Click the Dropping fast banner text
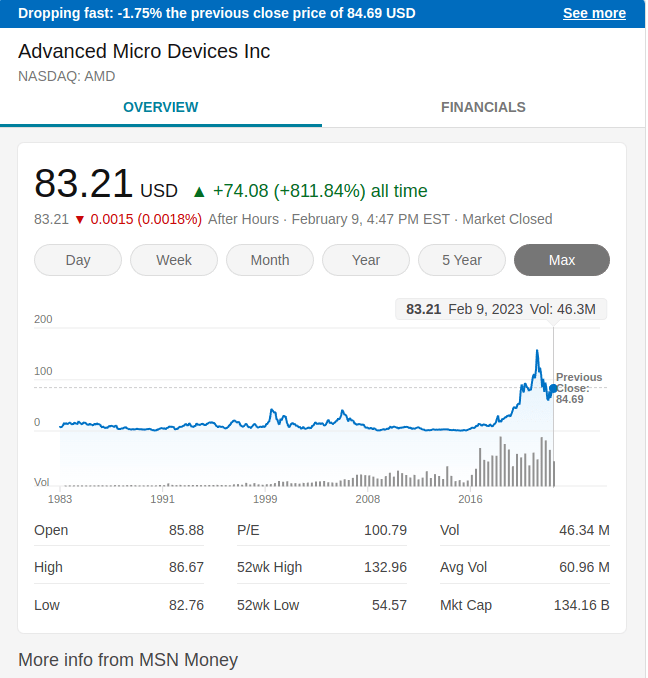The image size is (648, 678). (x=217, y=13)
